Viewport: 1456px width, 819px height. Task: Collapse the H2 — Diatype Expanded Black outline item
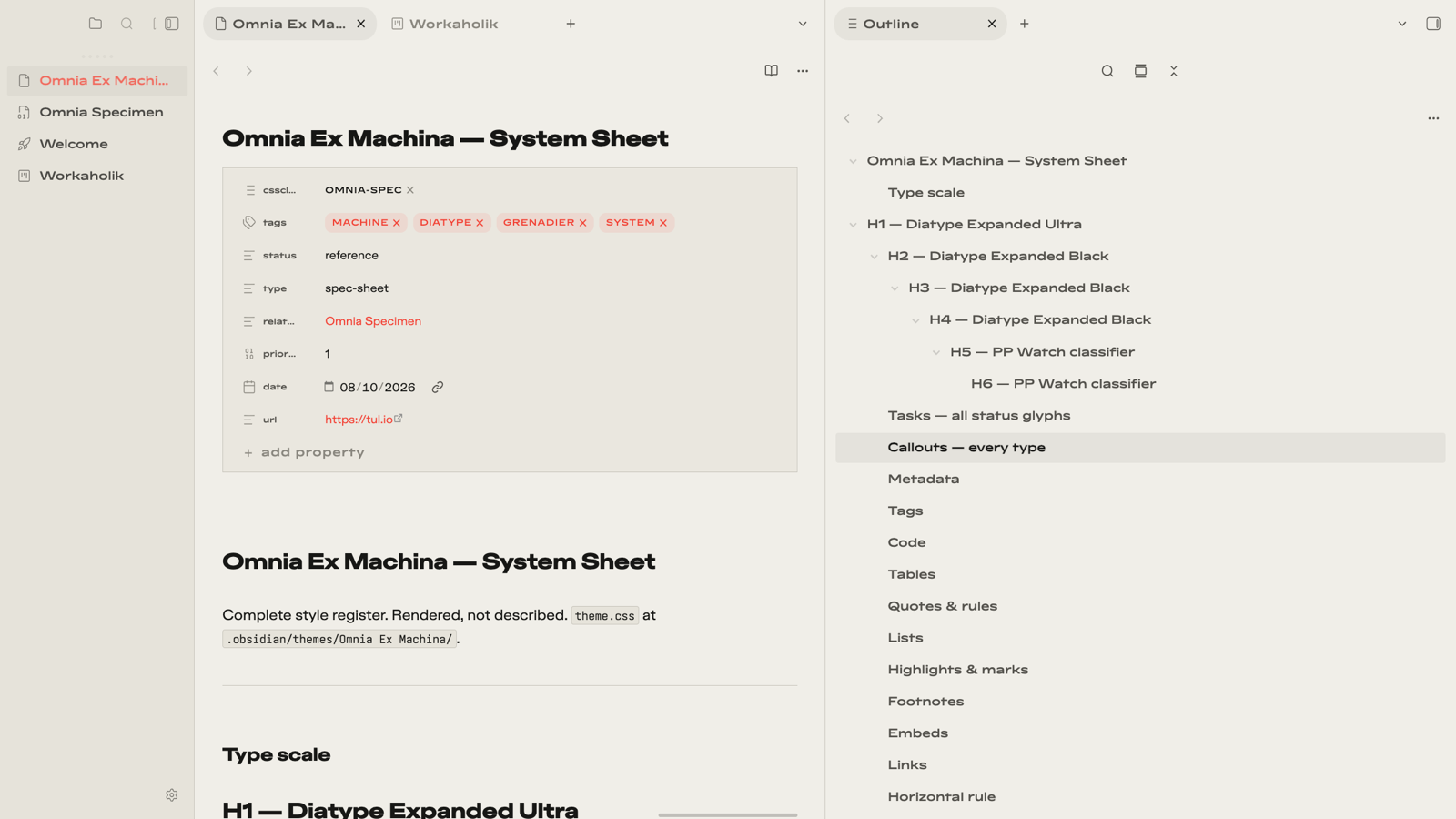coord(874,257)
